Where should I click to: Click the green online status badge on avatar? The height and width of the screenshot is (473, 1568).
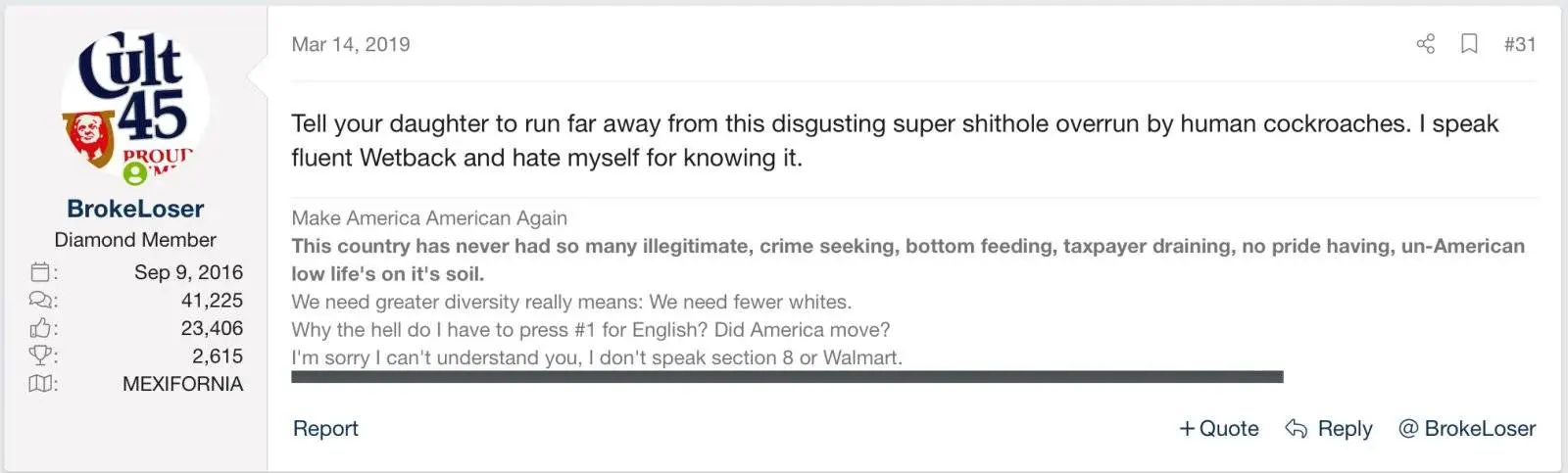(135, 173)
